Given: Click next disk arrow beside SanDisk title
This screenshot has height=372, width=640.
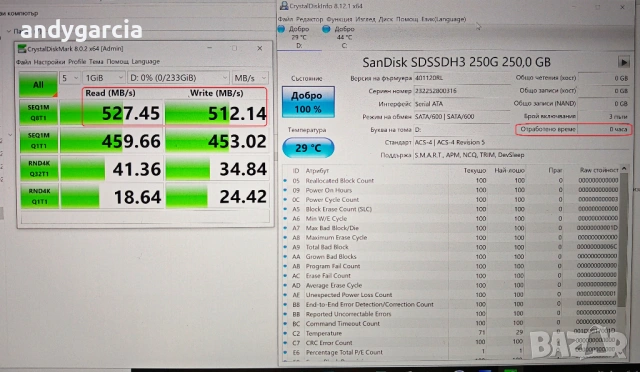Looking at the screenshot, I should click(623, 62).
